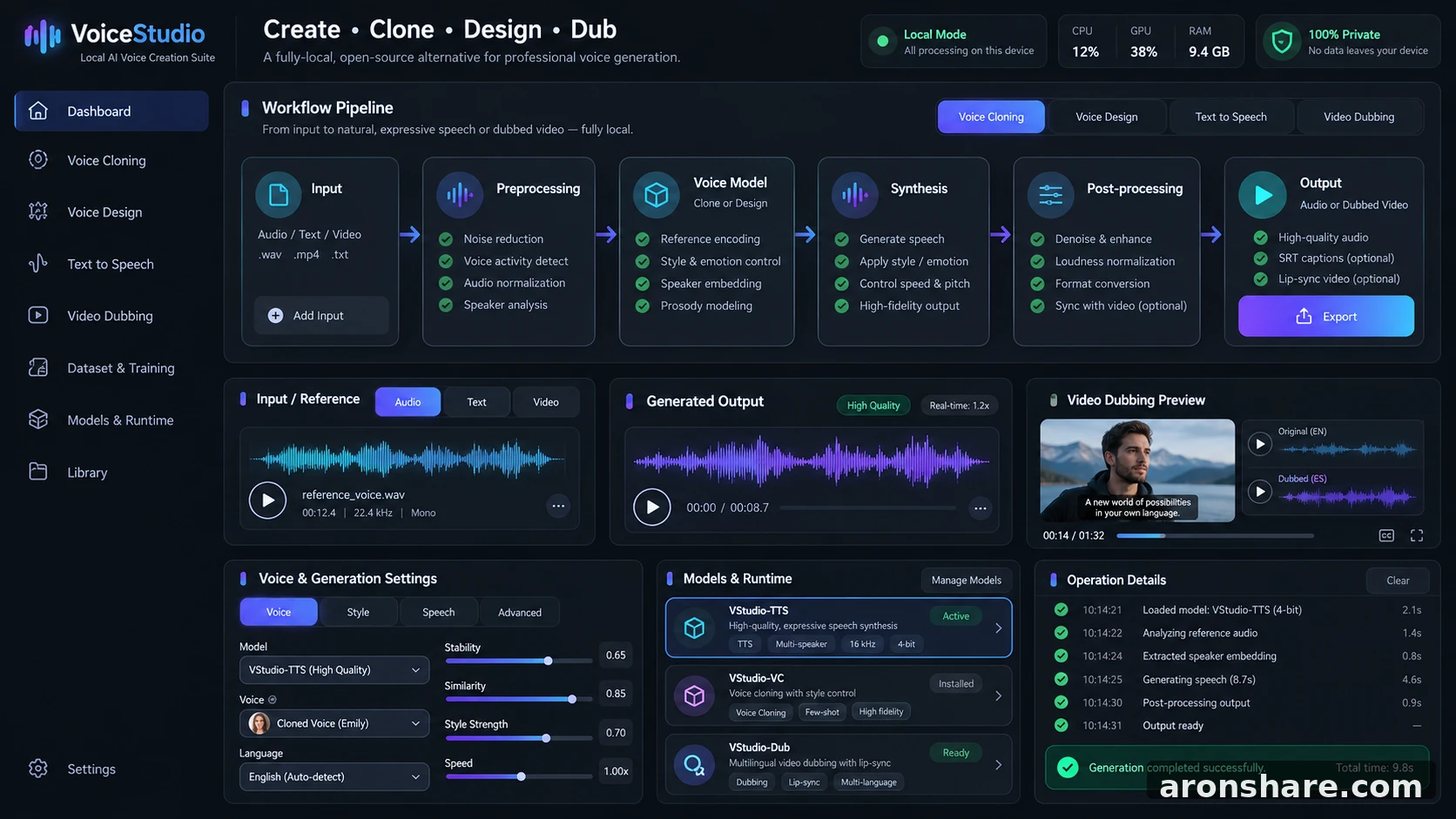The width and height of the screenshot is (1456, 819).
Task: Click the VStudio-VC model cube icon
Action: tap(694, 696)
